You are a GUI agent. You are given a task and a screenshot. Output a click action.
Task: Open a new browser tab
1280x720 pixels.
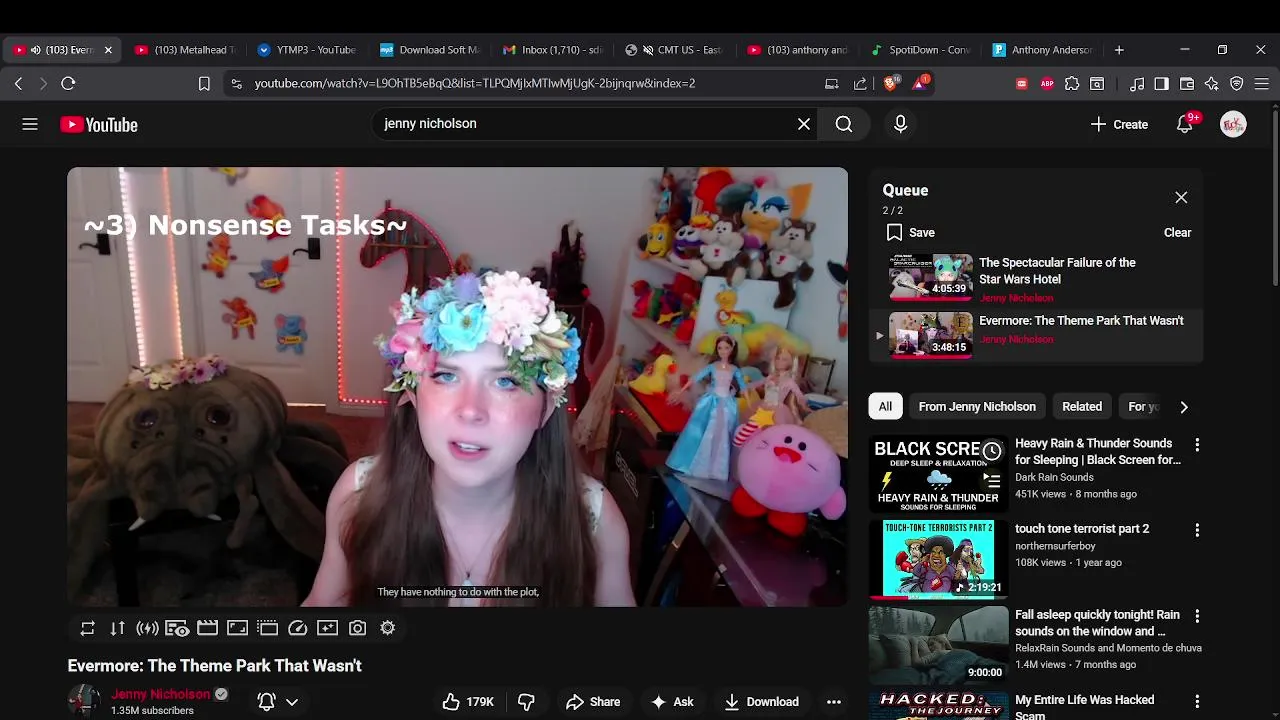1119,50
